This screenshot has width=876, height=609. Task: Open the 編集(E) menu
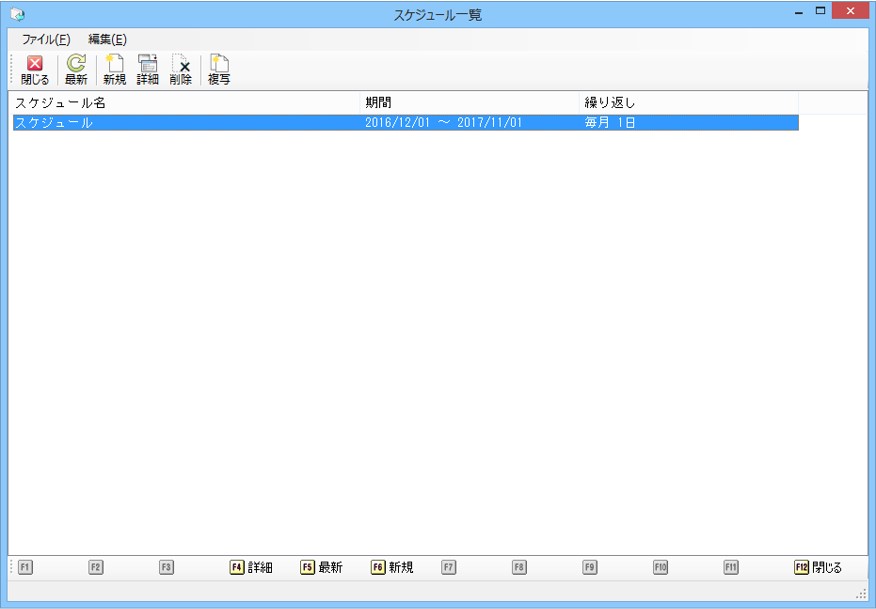click(107, 39)
